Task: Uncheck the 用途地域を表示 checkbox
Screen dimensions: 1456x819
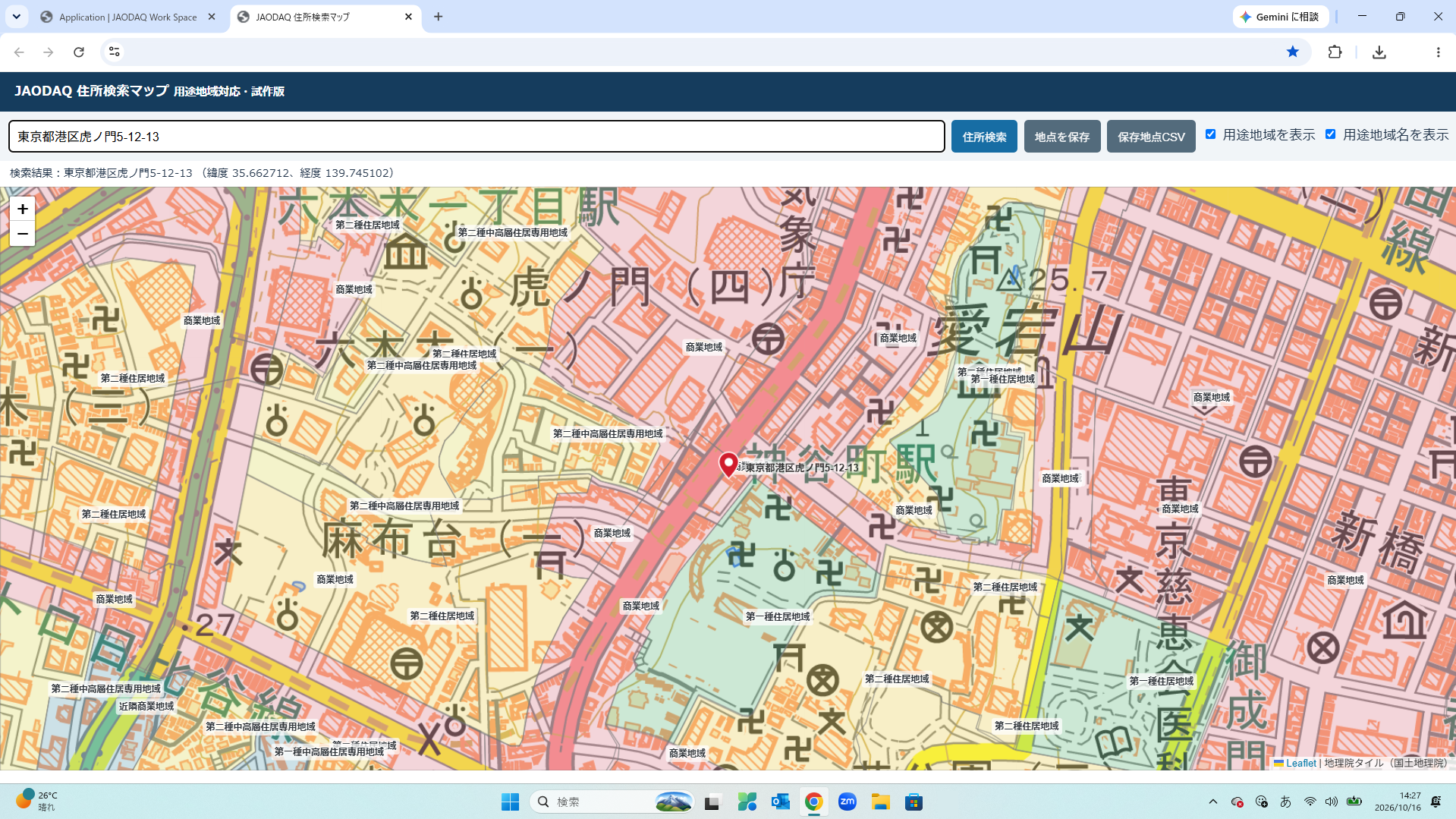Action: click(x=1211, y=134)
